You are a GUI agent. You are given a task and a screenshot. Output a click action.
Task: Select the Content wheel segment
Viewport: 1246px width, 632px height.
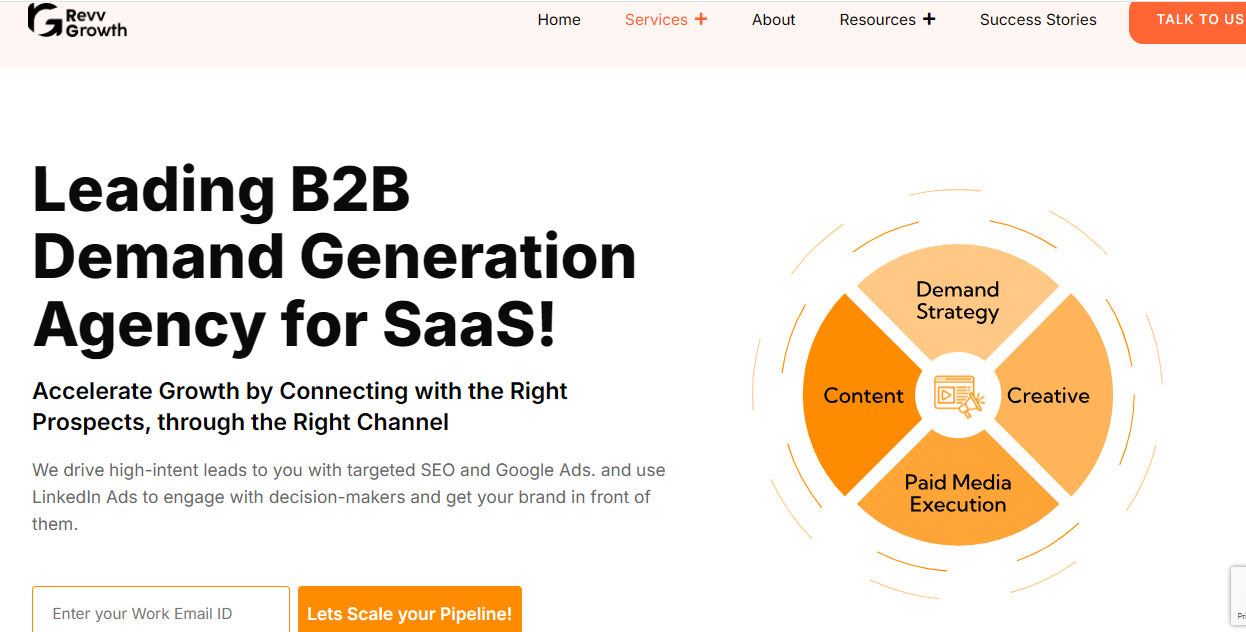[x=863, y=396]
